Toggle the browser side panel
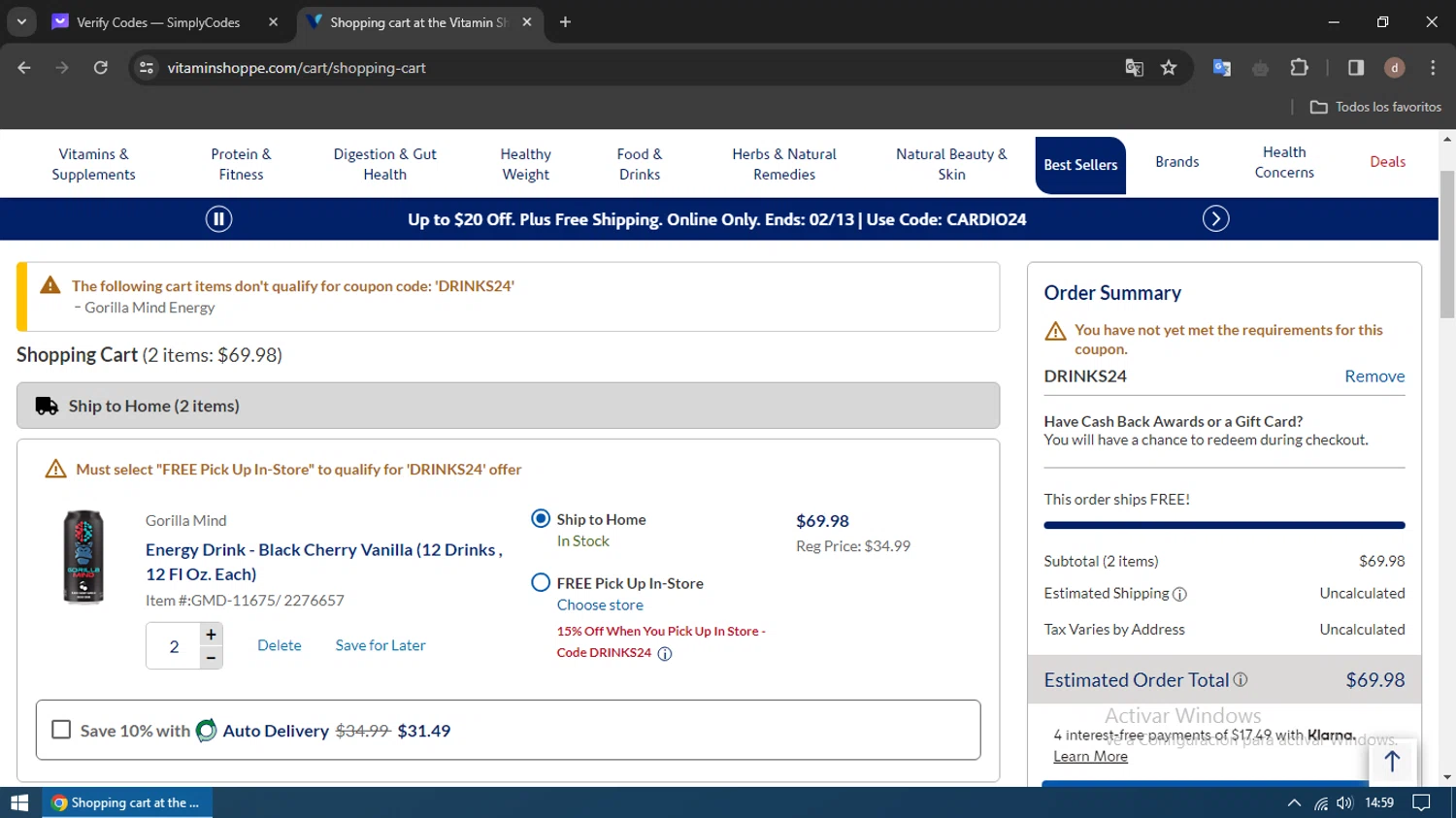 tap(1356, 68)
